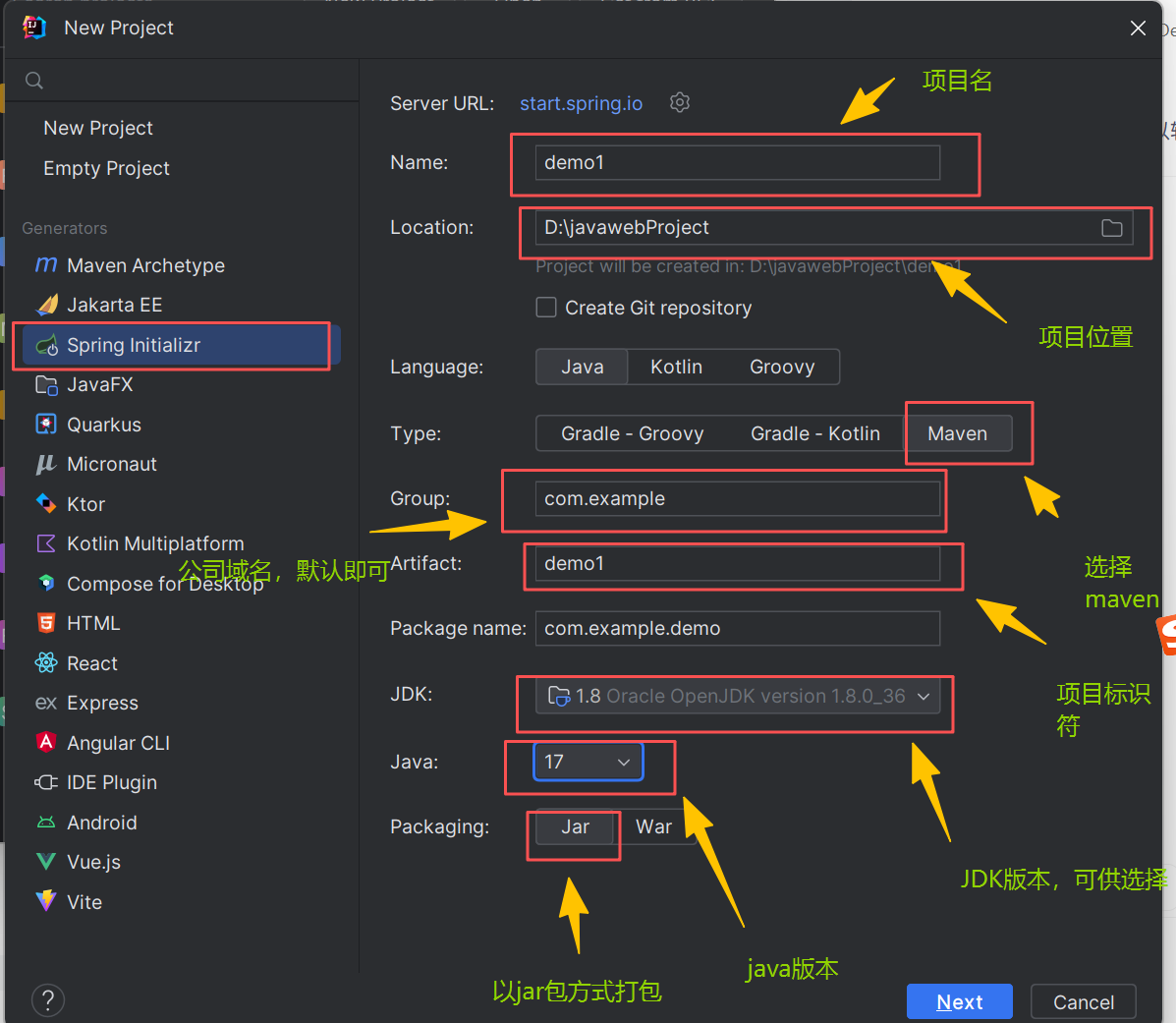This screenshot has width=1176, height=1023.
Task: Browse Location with folder icon
Action: click(1111, 228)
